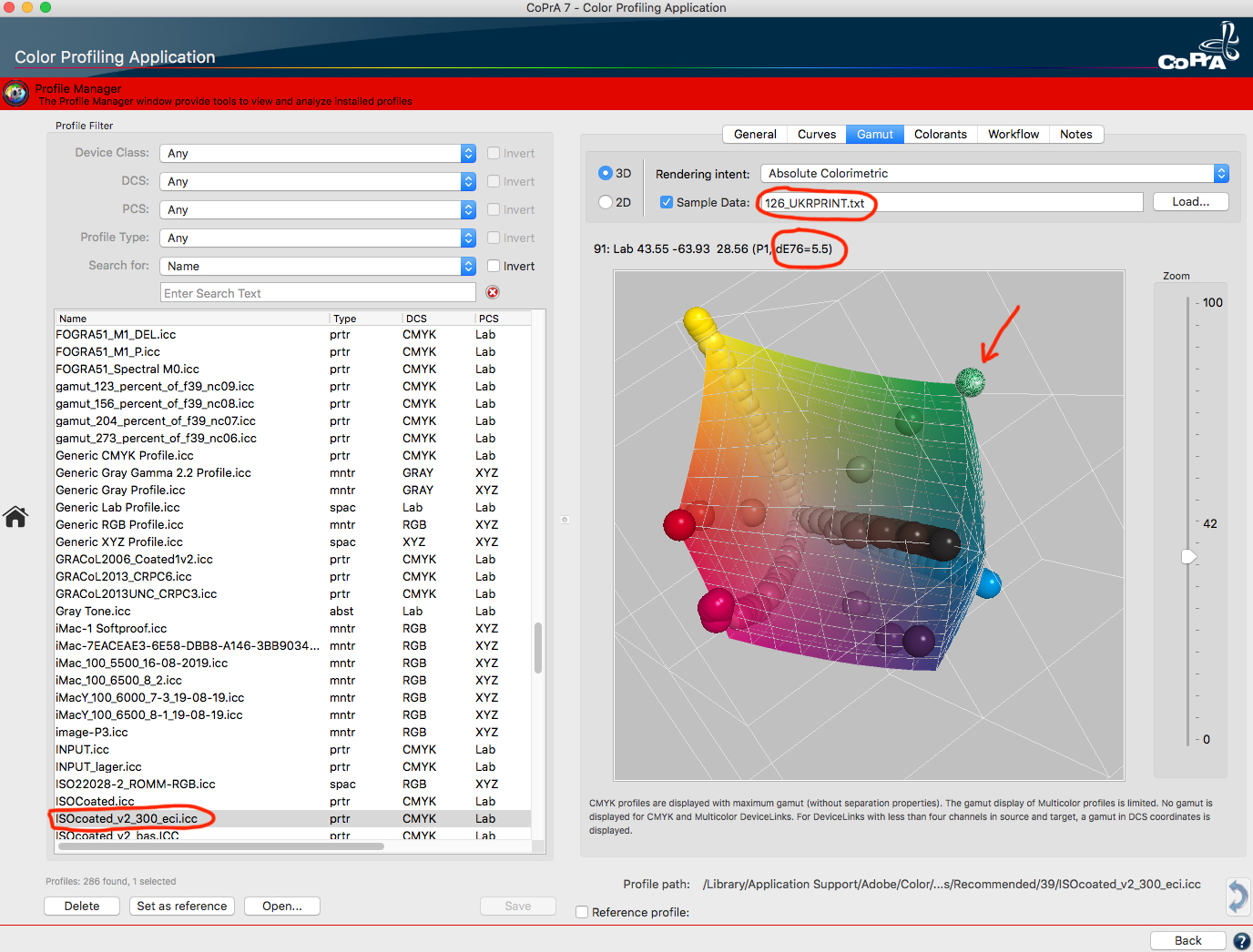Click the Open... button
Image resolution: width=1253 pixels, height=952 pixels.
tap(282, 906)
